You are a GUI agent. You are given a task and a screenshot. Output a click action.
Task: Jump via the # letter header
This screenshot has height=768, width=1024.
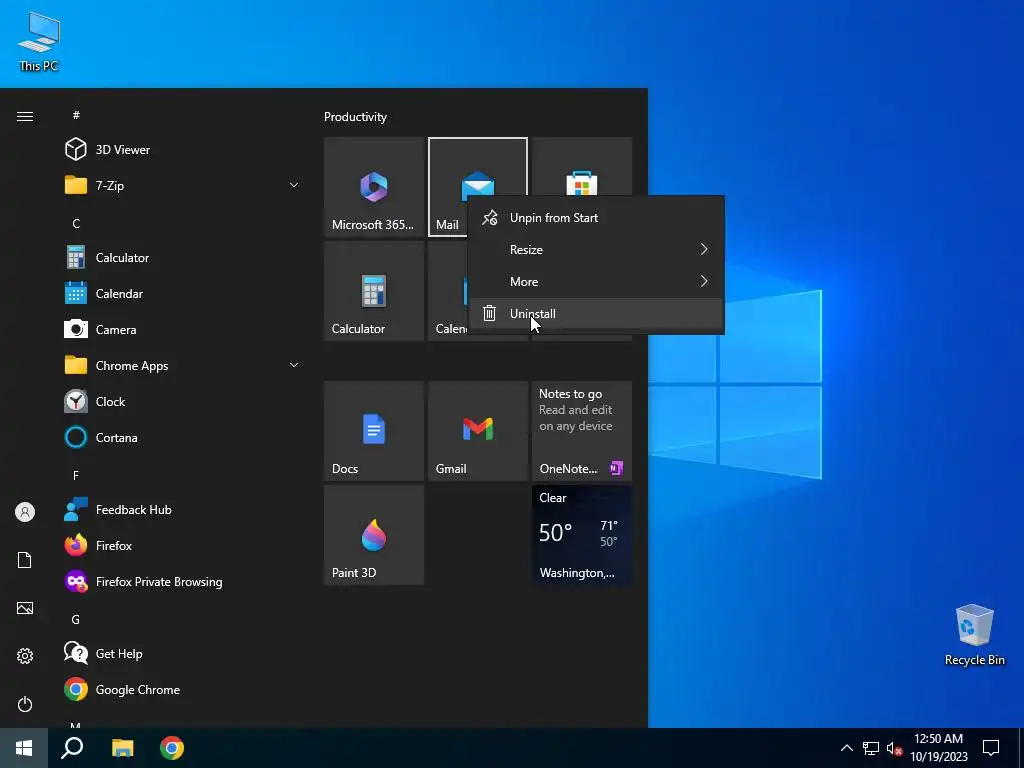click(x=76, y=115)
